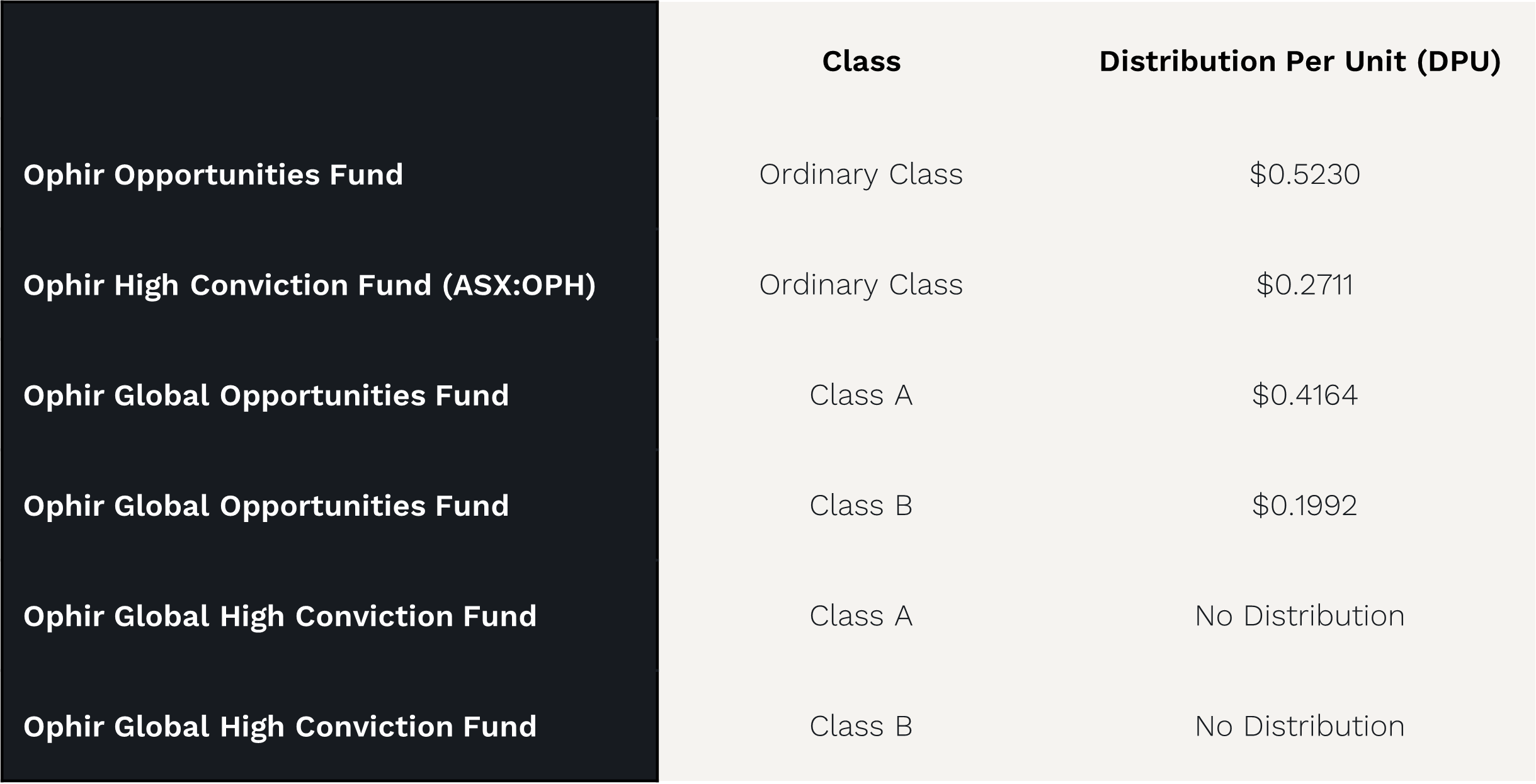Click the Distribution Per Unit (DPU) header
Viewport: 1536px width, 784px height.
[x=1300, y=62]
